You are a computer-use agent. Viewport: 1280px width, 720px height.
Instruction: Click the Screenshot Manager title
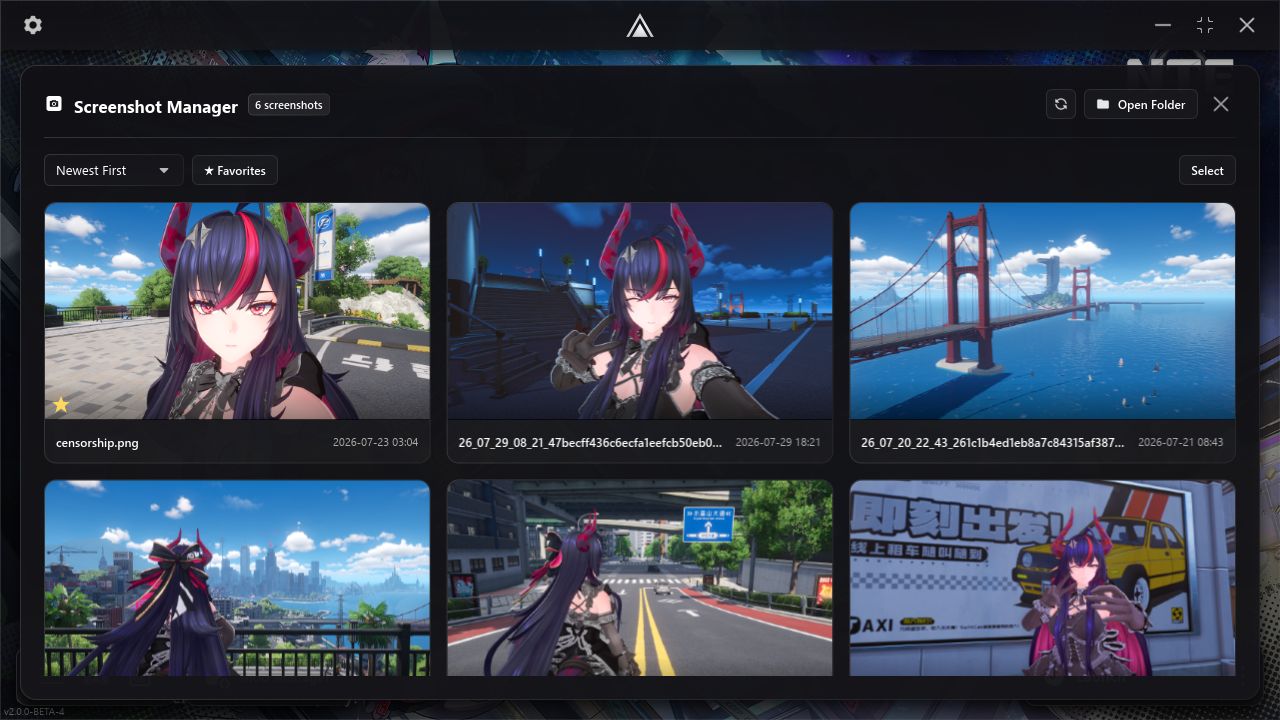point(156,106)
